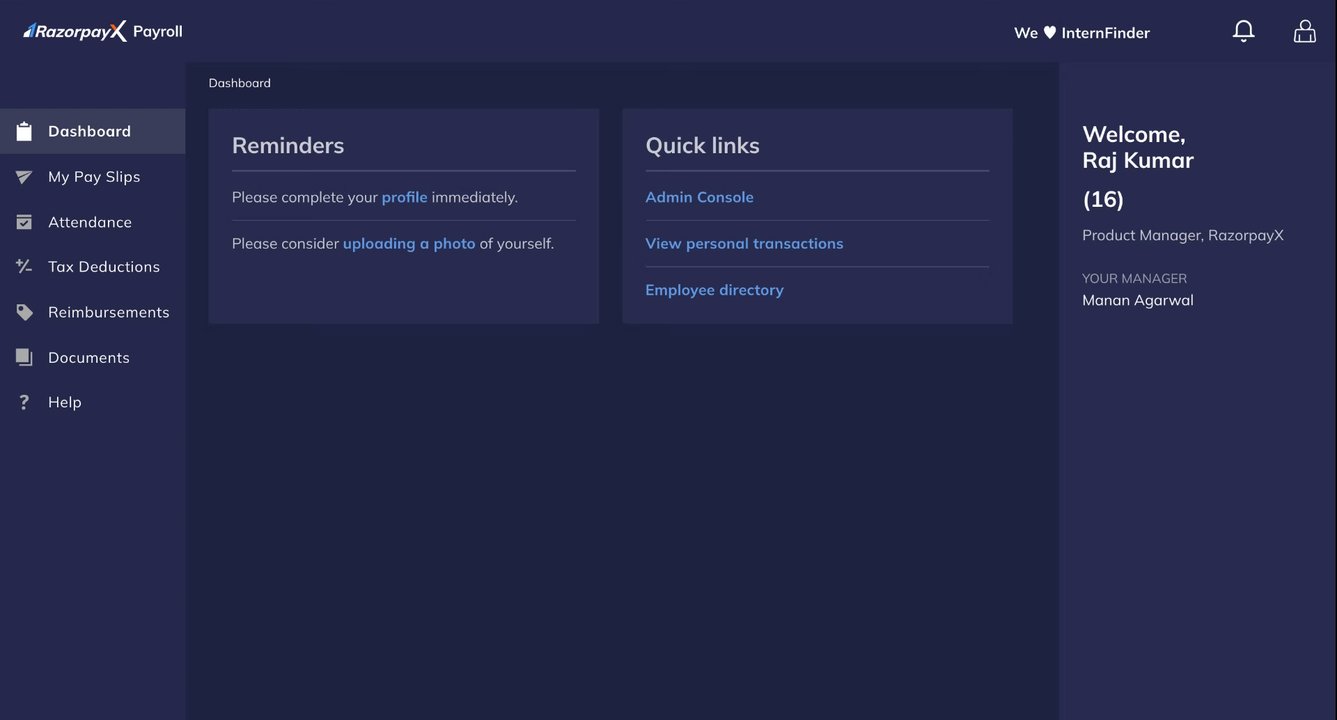Click manager name Manan Agarwal

click(1138, 300)
